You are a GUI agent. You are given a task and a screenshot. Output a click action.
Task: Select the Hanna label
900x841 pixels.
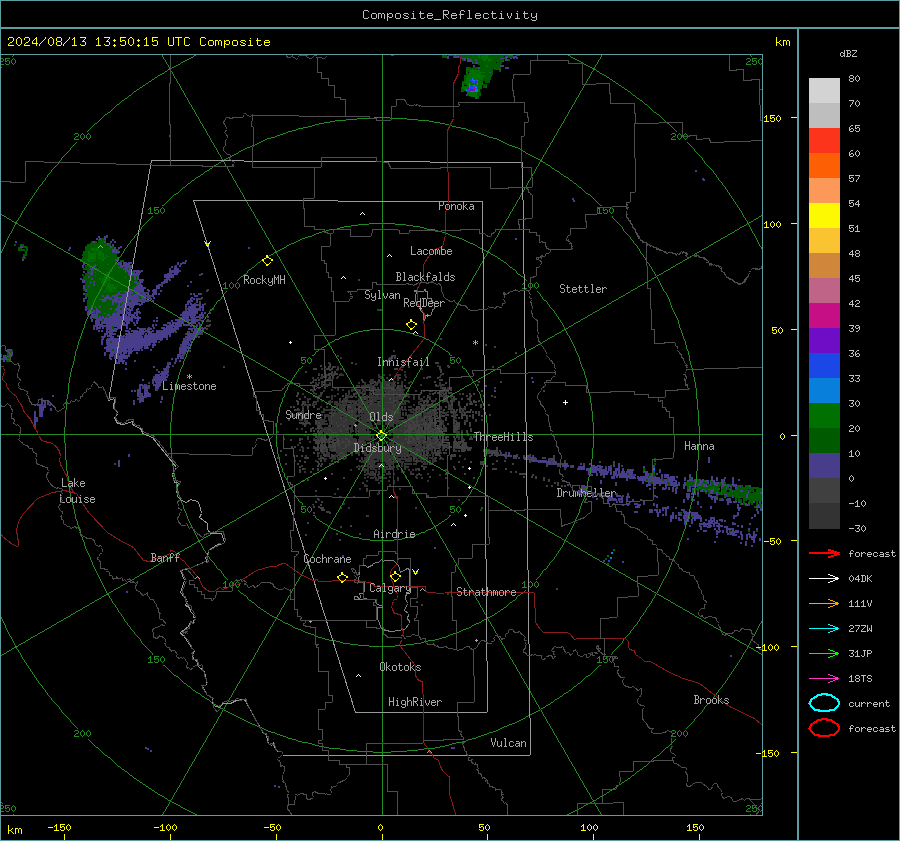[x=699, y=446]
